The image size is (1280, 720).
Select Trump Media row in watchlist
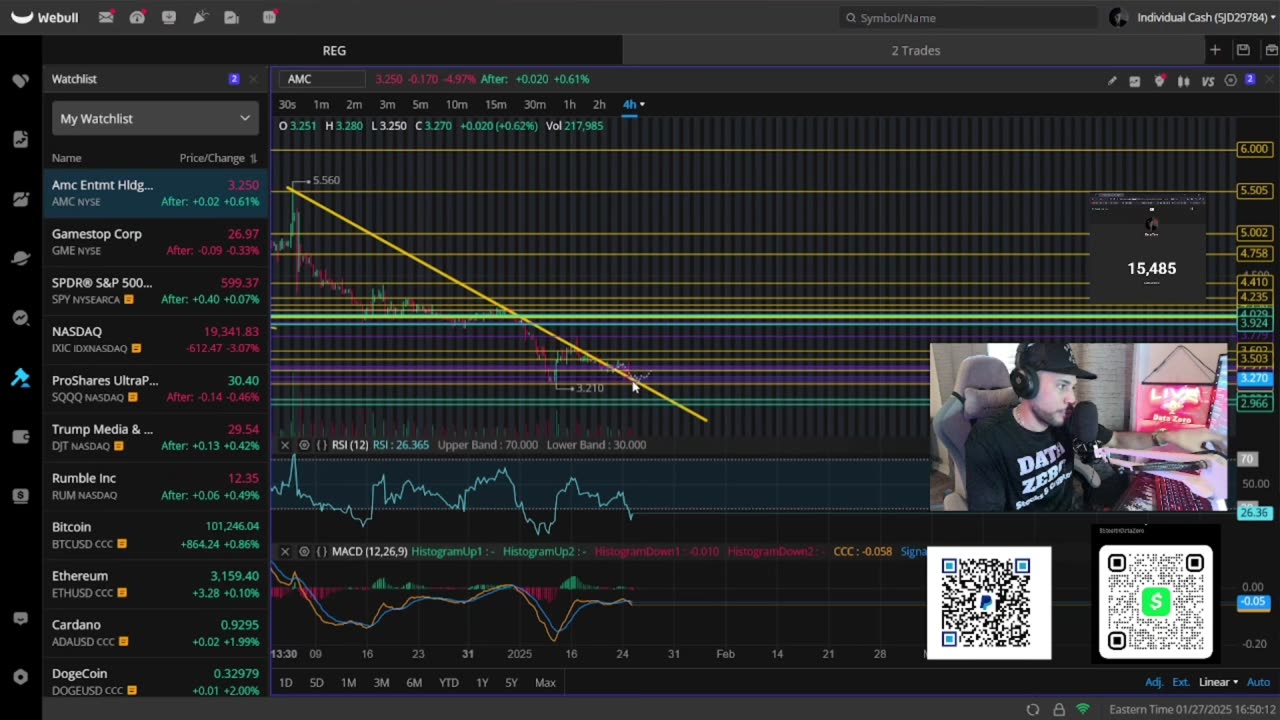pyautogui.click(x=155, y=437)
